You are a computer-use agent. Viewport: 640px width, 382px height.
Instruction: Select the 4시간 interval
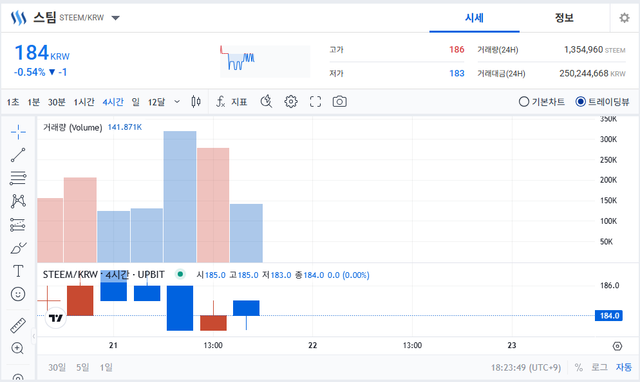(113, 102)
